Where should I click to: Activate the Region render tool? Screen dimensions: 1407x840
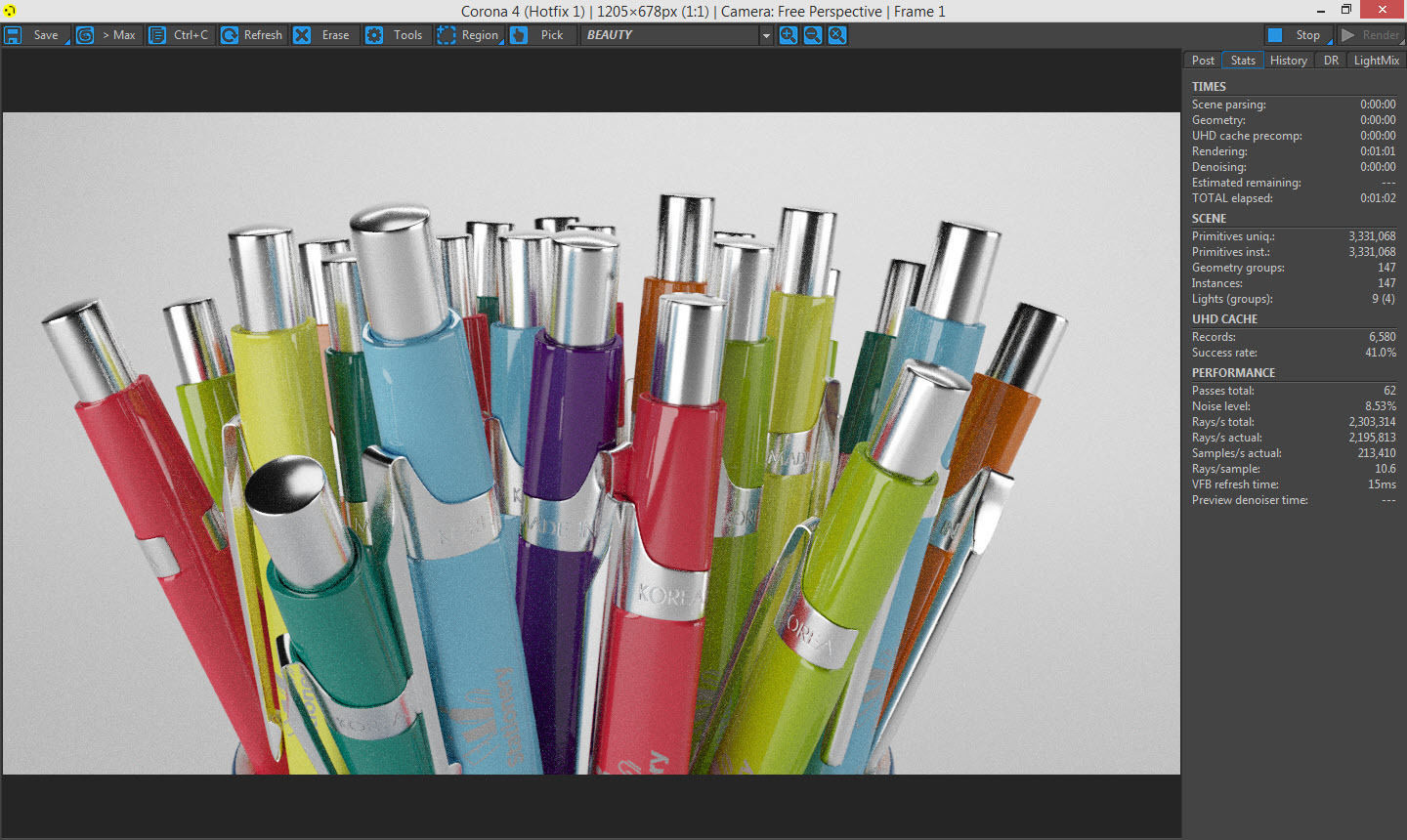469,35
